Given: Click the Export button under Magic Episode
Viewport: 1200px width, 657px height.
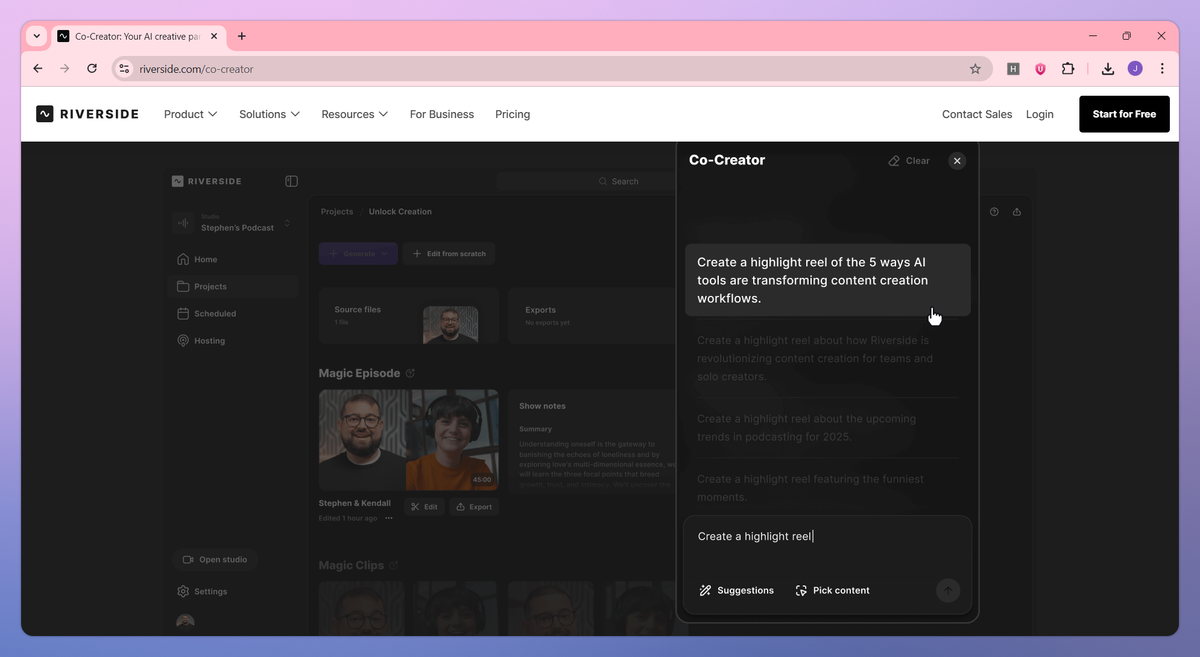Looking at the screenshot, I should [x=474, y=507].
